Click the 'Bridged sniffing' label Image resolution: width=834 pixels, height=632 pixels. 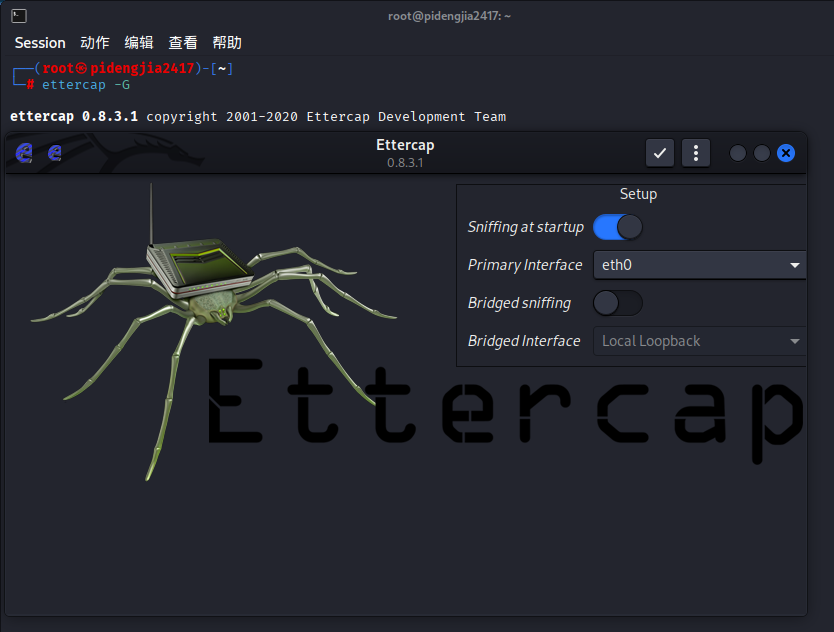[519, 303]
